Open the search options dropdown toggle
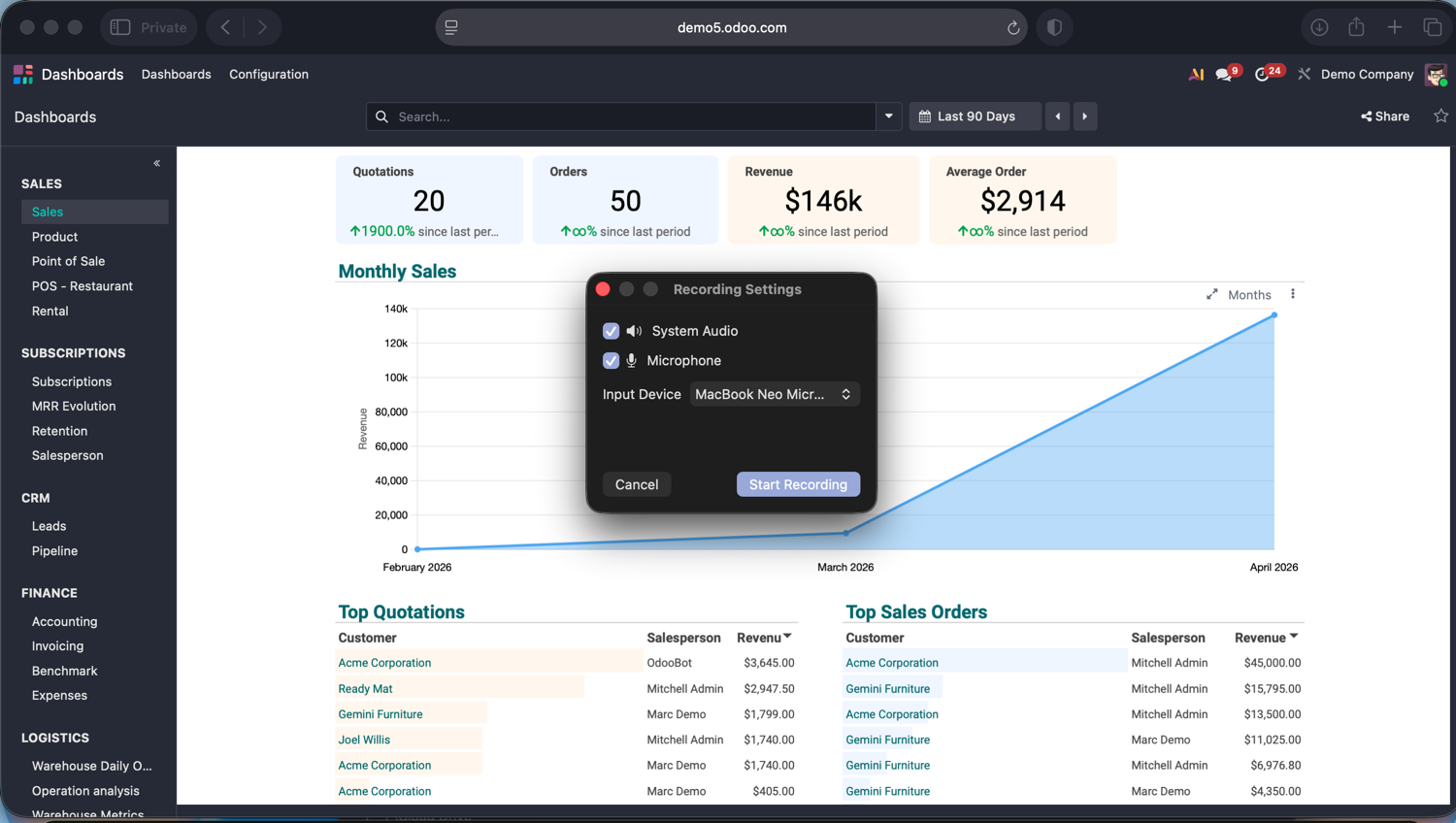Viewport: 1456px width, 823px height. (888, 116)
